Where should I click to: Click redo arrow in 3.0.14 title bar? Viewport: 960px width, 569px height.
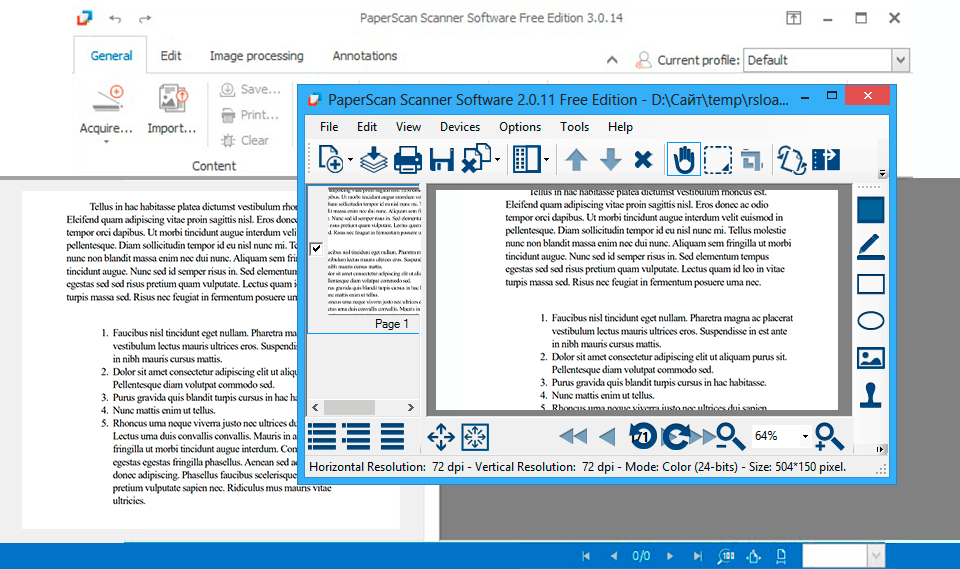click(145, 19)
